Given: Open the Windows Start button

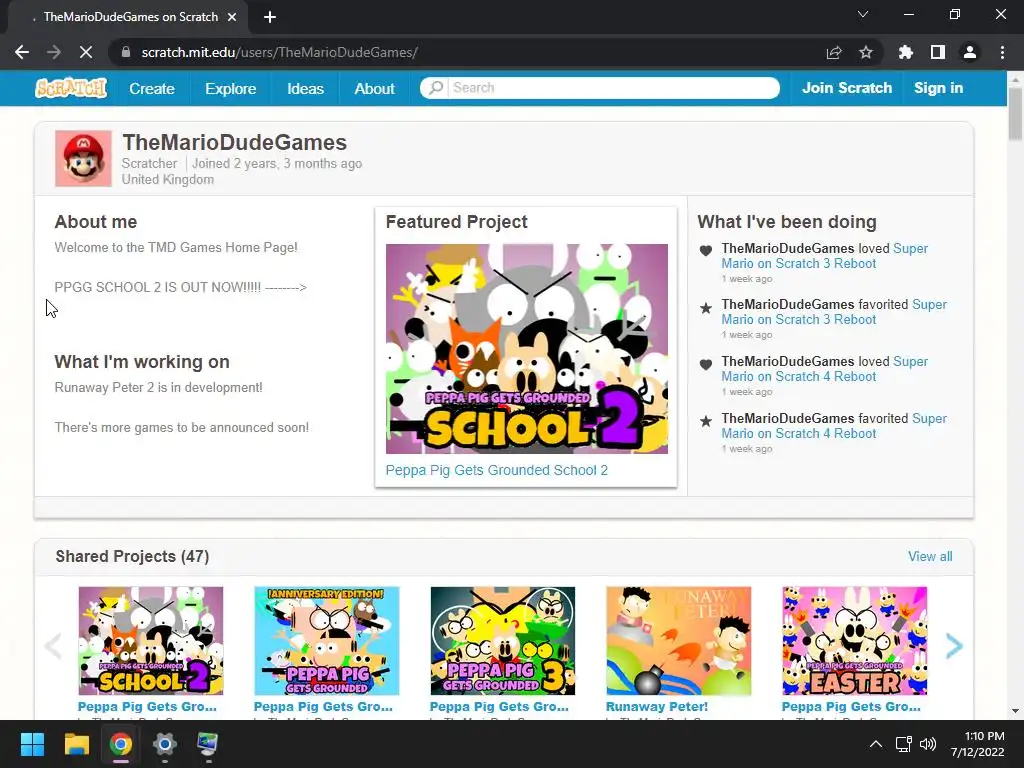Looking at the screenshot, I should click(x=32, y=744).
